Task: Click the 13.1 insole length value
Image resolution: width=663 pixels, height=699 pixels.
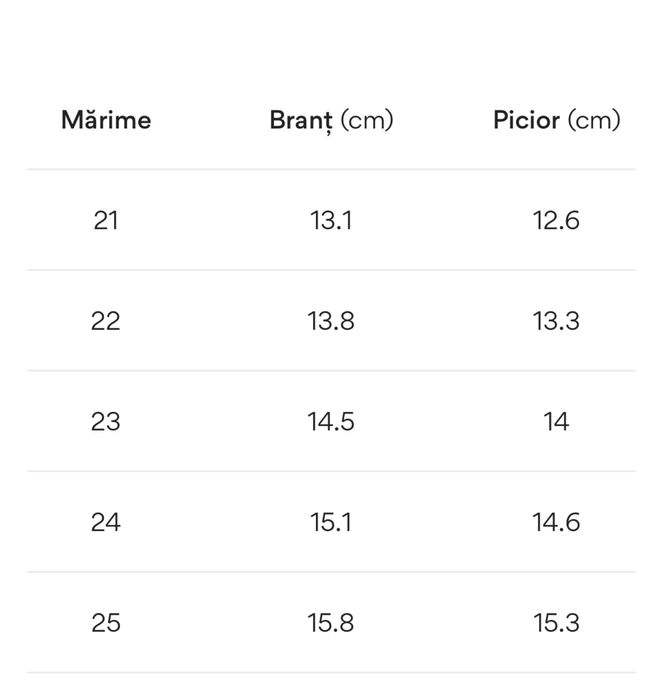Action: click(331, 220)
